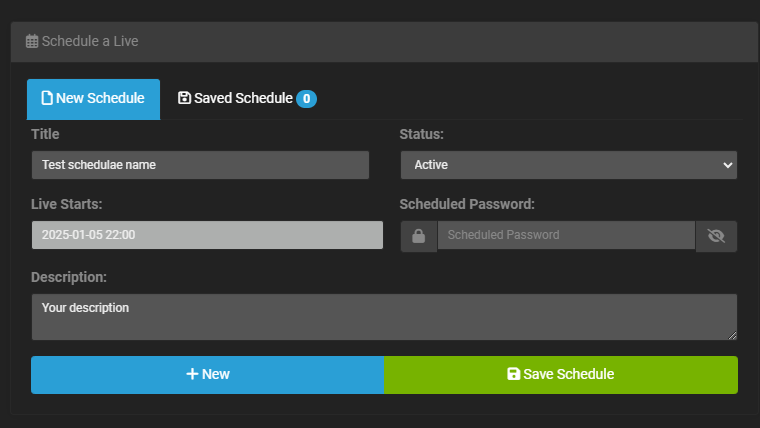760x428 pixels.
Task: Click the file icon in New Schedule tab
Action: click(46, 98)
